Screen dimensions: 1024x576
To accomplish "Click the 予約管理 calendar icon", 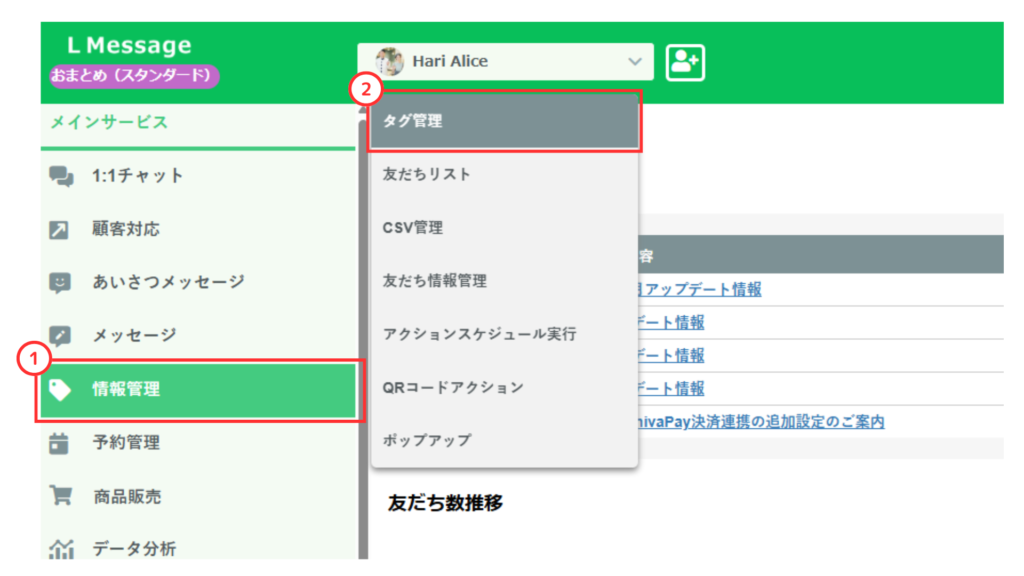I will coord(61,443).
